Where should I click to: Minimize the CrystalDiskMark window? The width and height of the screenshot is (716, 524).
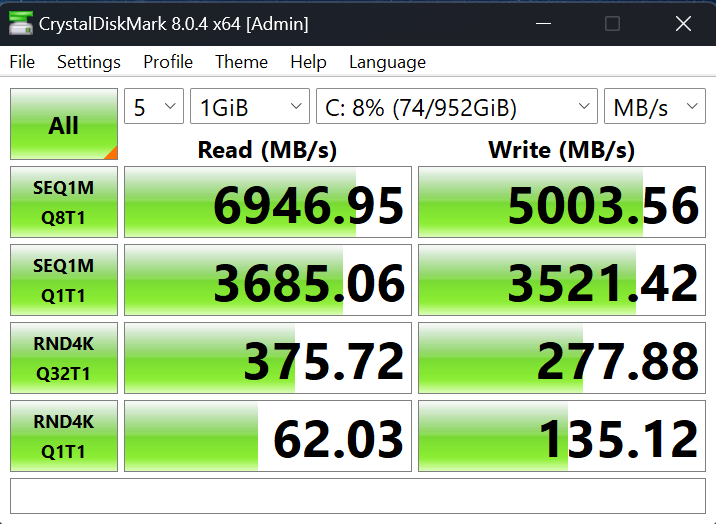[543, 23]
